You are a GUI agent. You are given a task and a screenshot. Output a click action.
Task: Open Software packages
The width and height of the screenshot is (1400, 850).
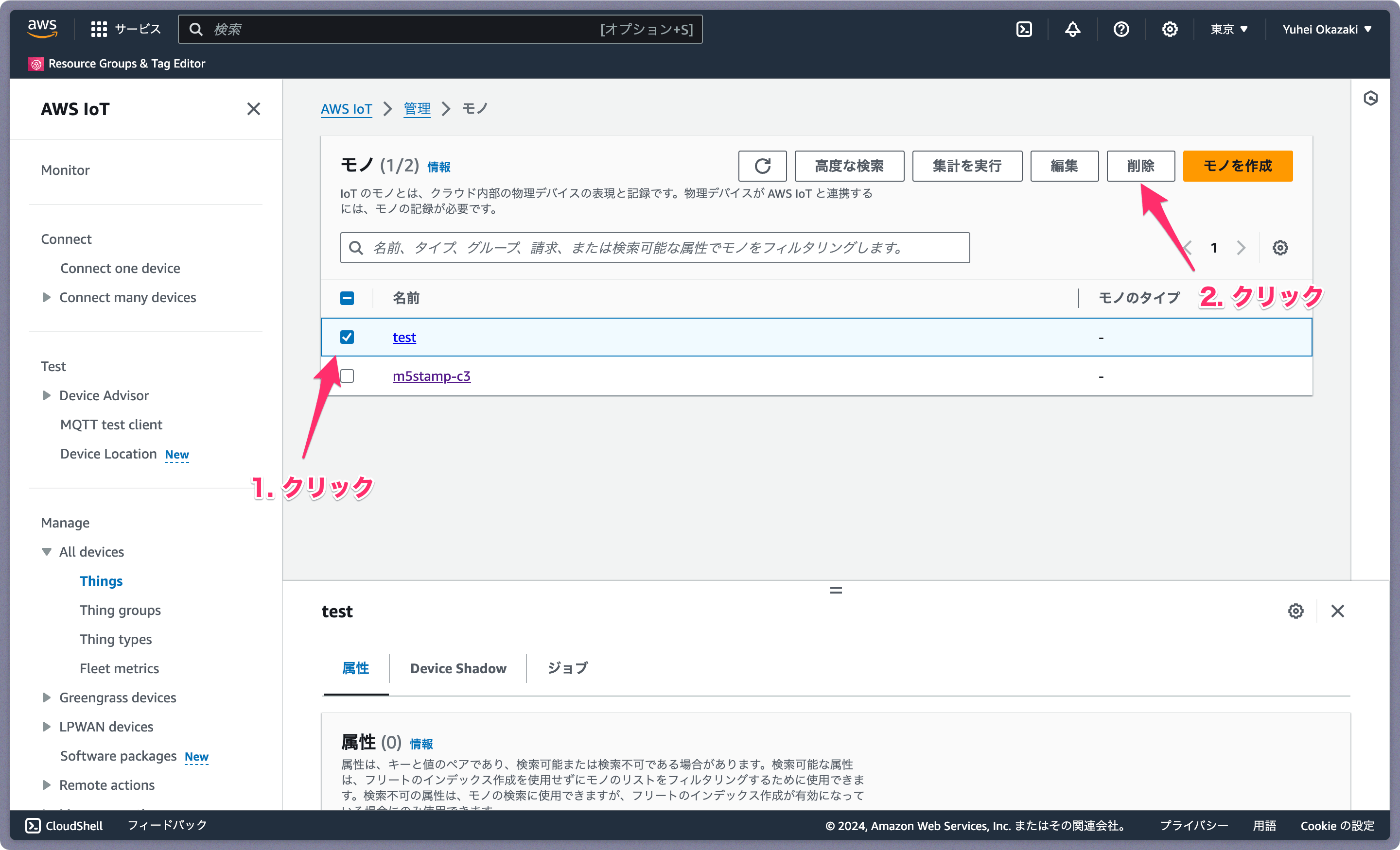[x=118, y=756]
